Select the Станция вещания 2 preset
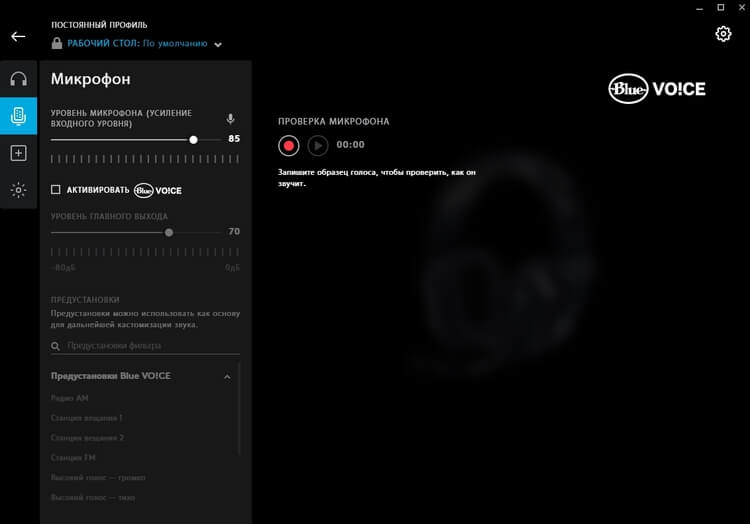The width and height of the screenshot is (750, 524). 87,437
